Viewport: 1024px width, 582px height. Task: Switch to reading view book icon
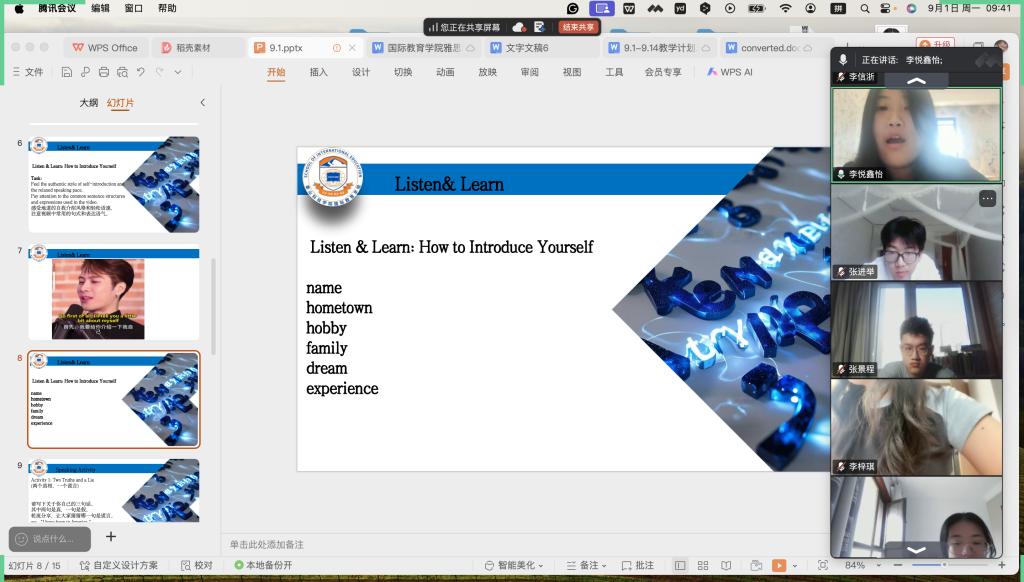pyautogui.click(x=726, y=565)
